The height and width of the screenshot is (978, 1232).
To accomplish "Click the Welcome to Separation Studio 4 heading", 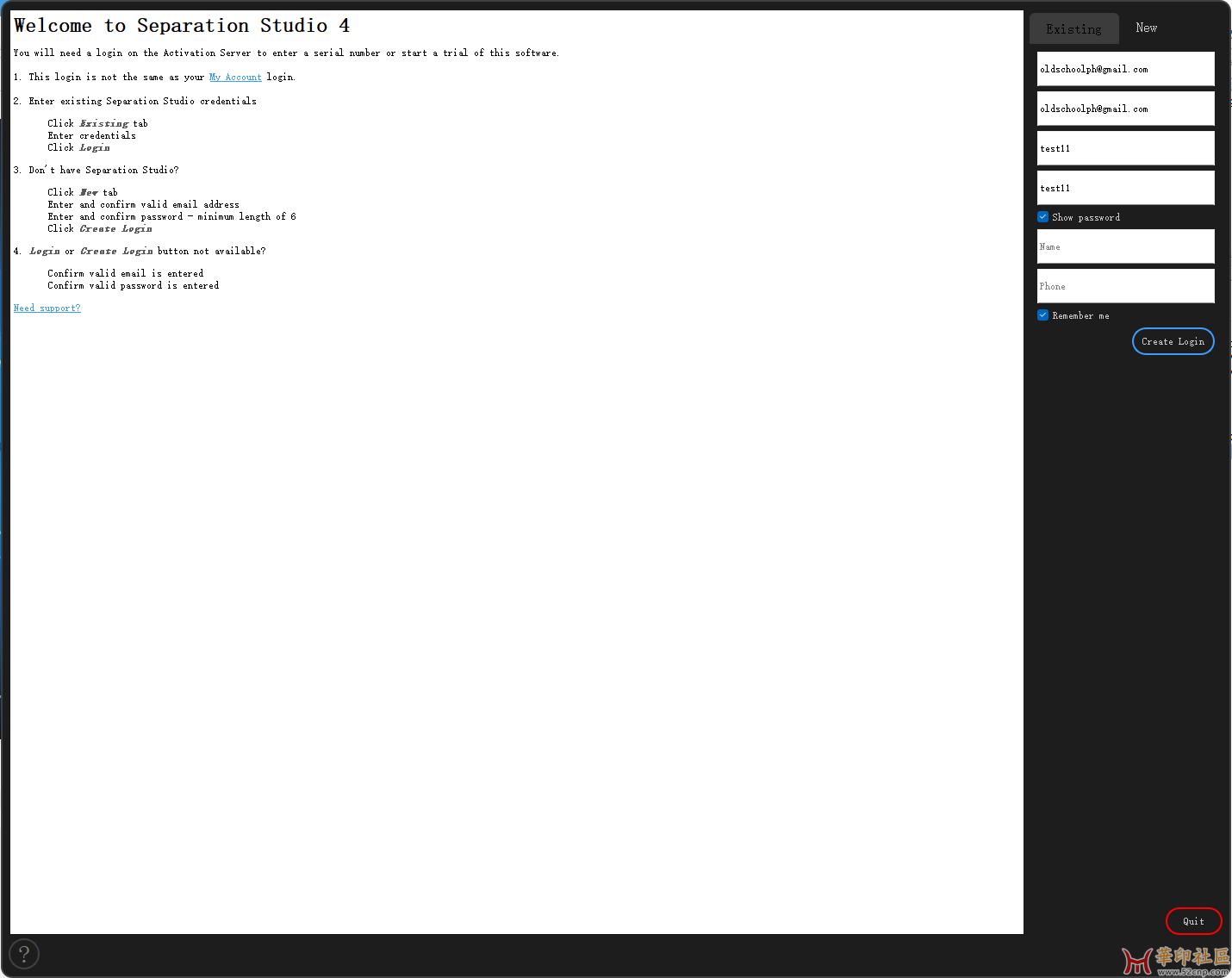I will [x=182, y=26].
